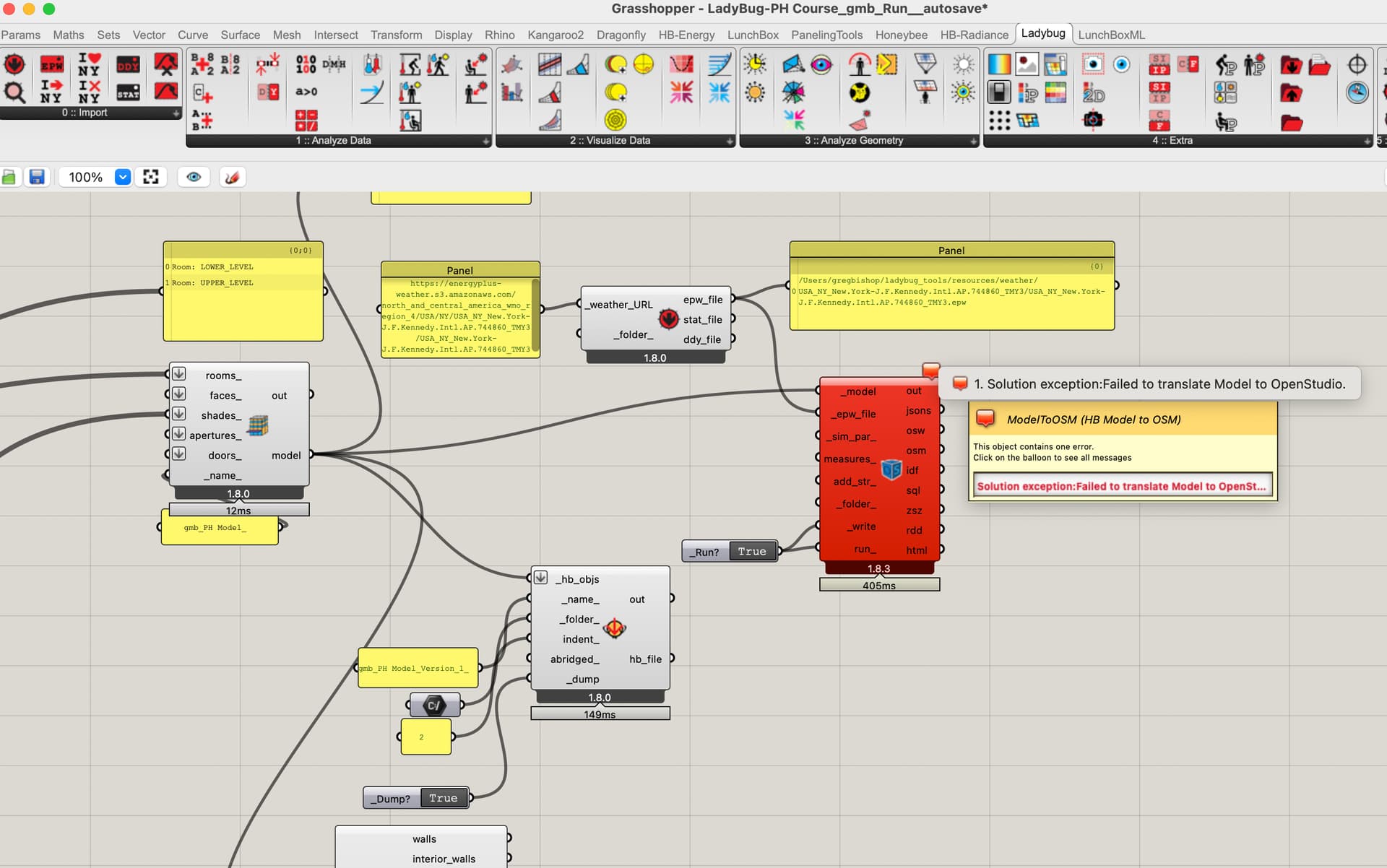Select the HB-Radiance tab
1387x868 pixels.
tap(974, 35)
